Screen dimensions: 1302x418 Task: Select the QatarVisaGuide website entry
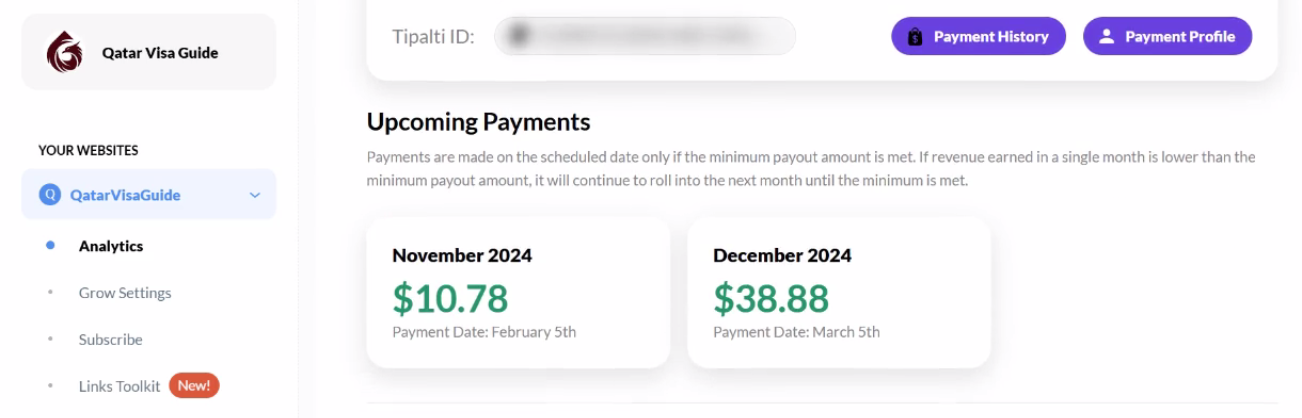point(149,195)
